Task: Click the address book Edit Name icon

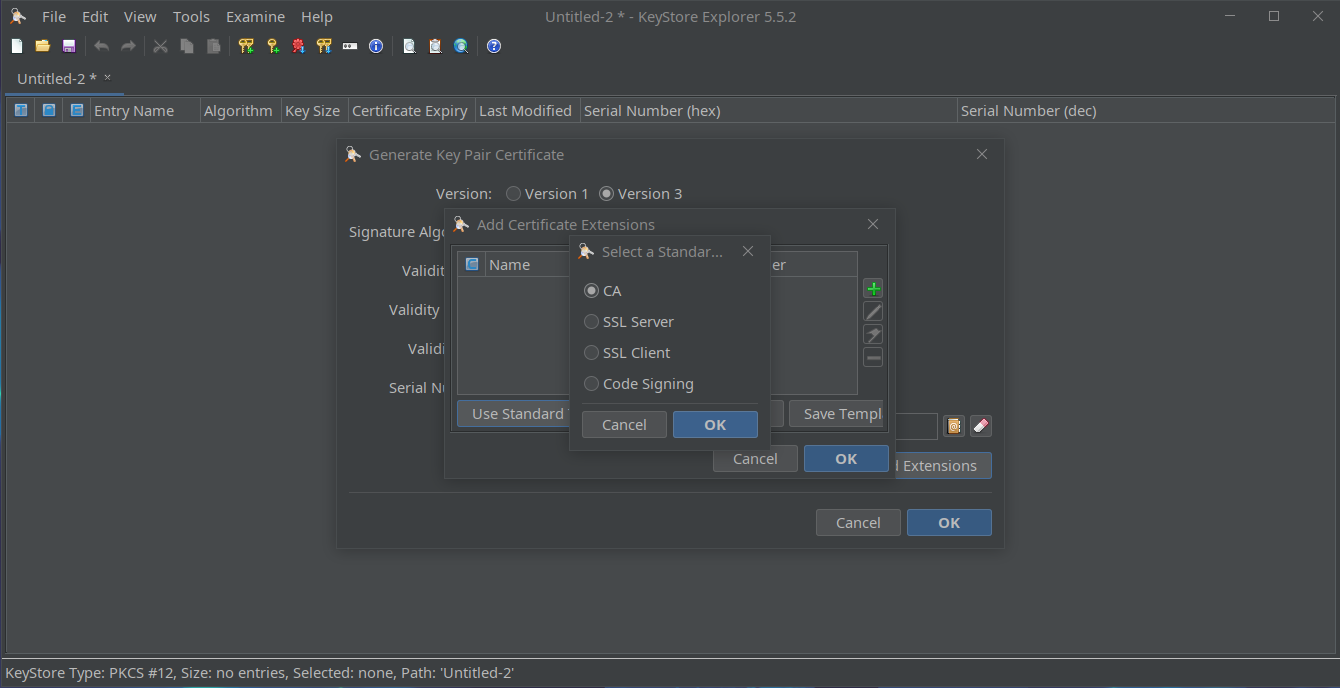Action: point(954,426)
